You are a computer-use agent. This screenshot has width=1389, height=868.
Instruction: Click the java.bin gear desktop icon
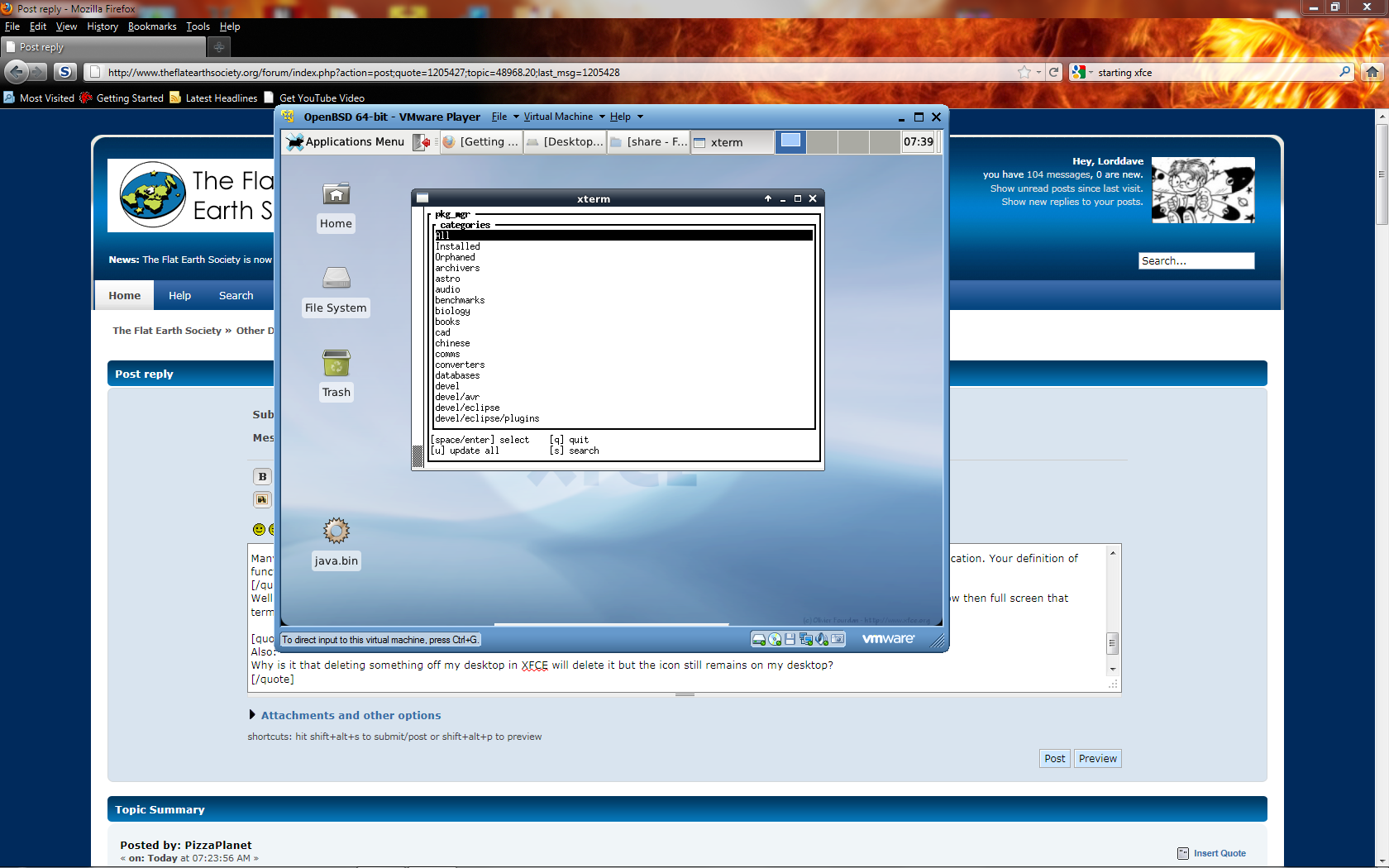point(336,531)
